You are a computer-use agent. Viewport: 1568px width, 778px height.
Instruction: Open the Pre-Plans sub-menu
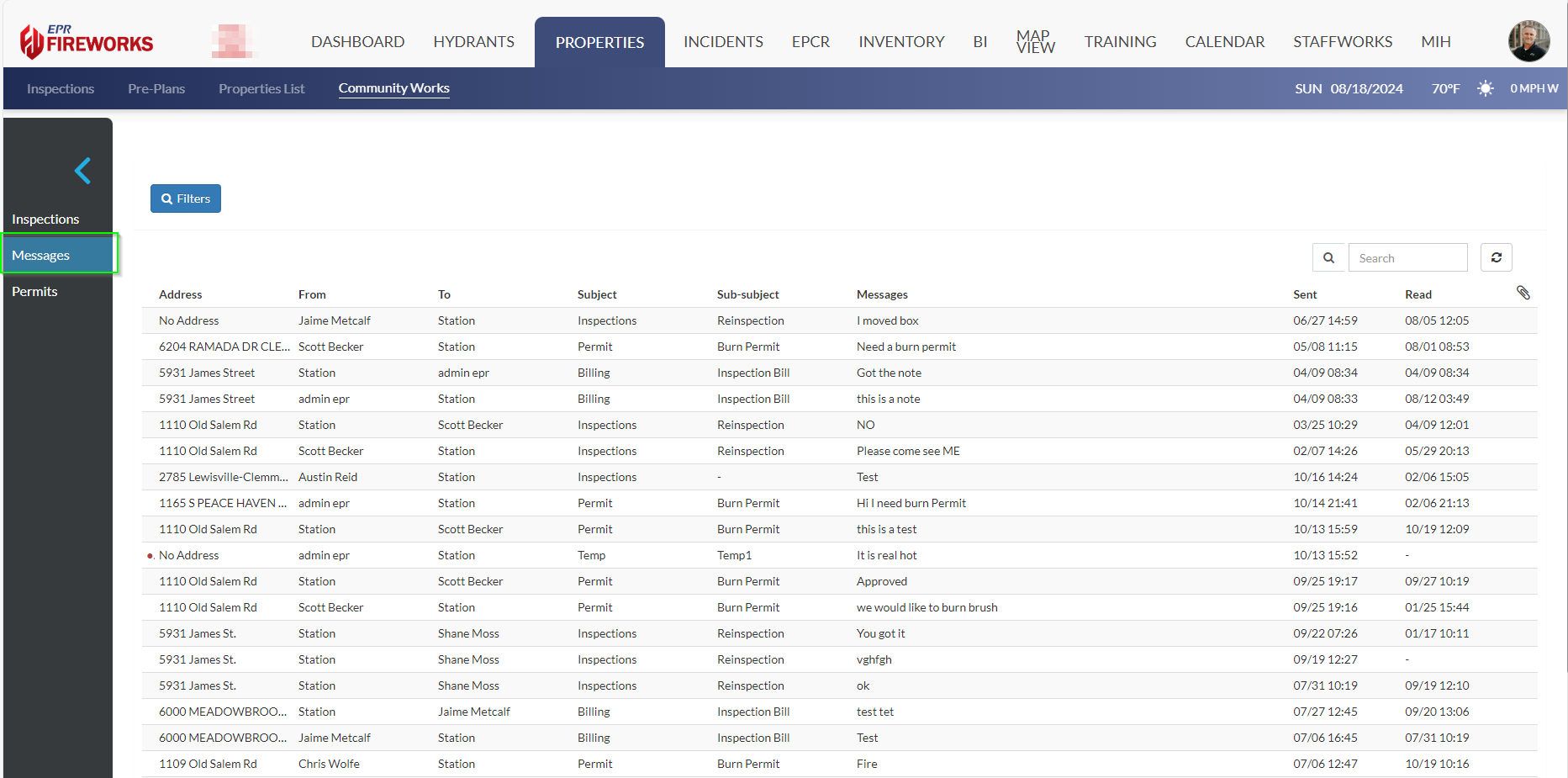tap(156, 88)
